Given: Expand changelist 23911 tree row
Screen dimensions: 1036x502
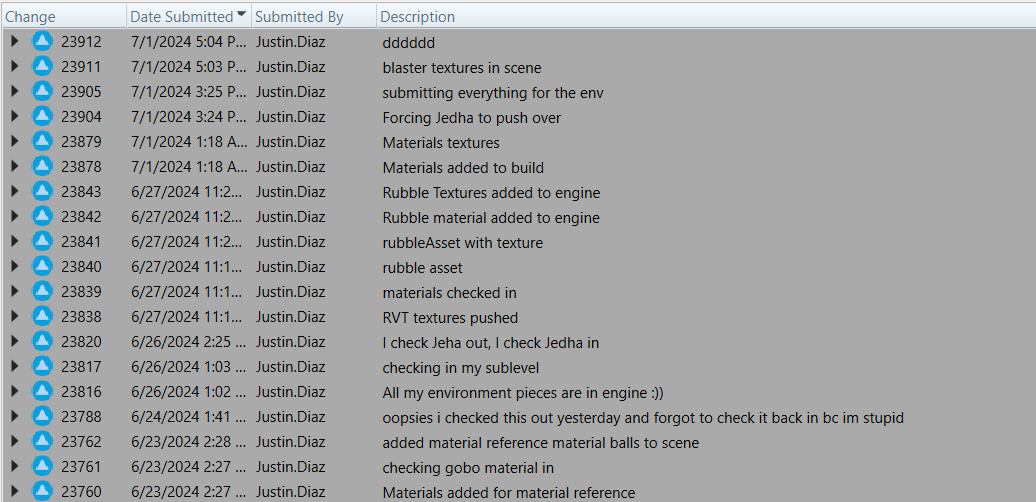Looking at the screenshot, I should coord(15,67).
